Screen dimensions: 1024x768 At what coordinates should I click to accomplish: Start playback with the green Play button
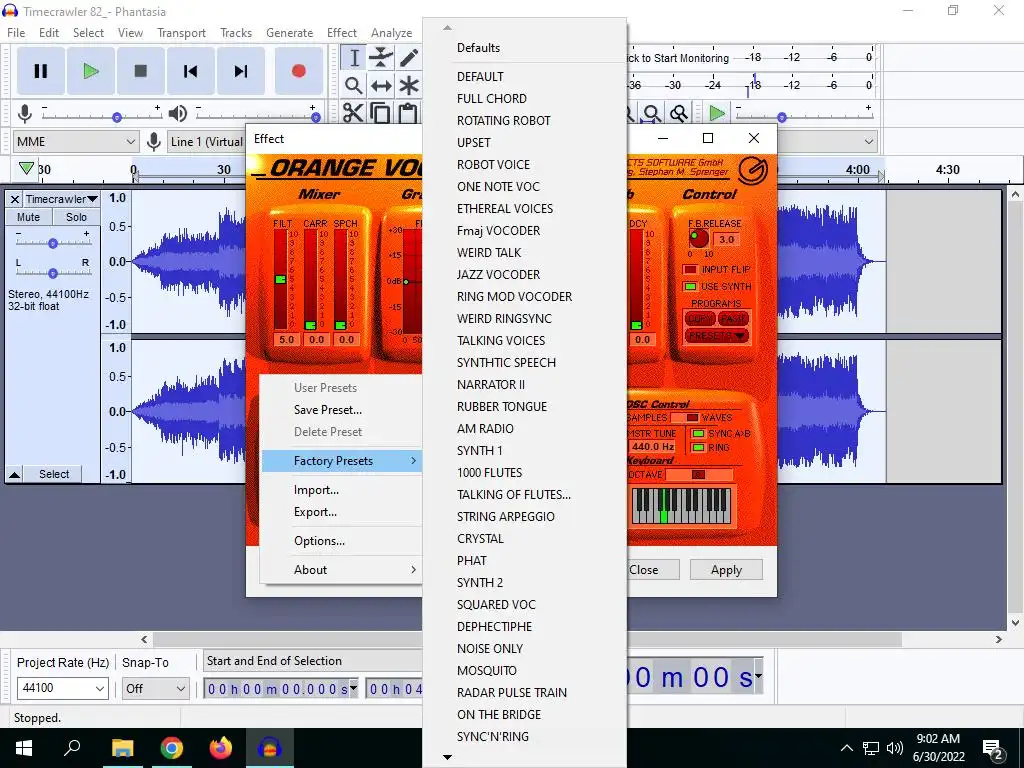91,71
